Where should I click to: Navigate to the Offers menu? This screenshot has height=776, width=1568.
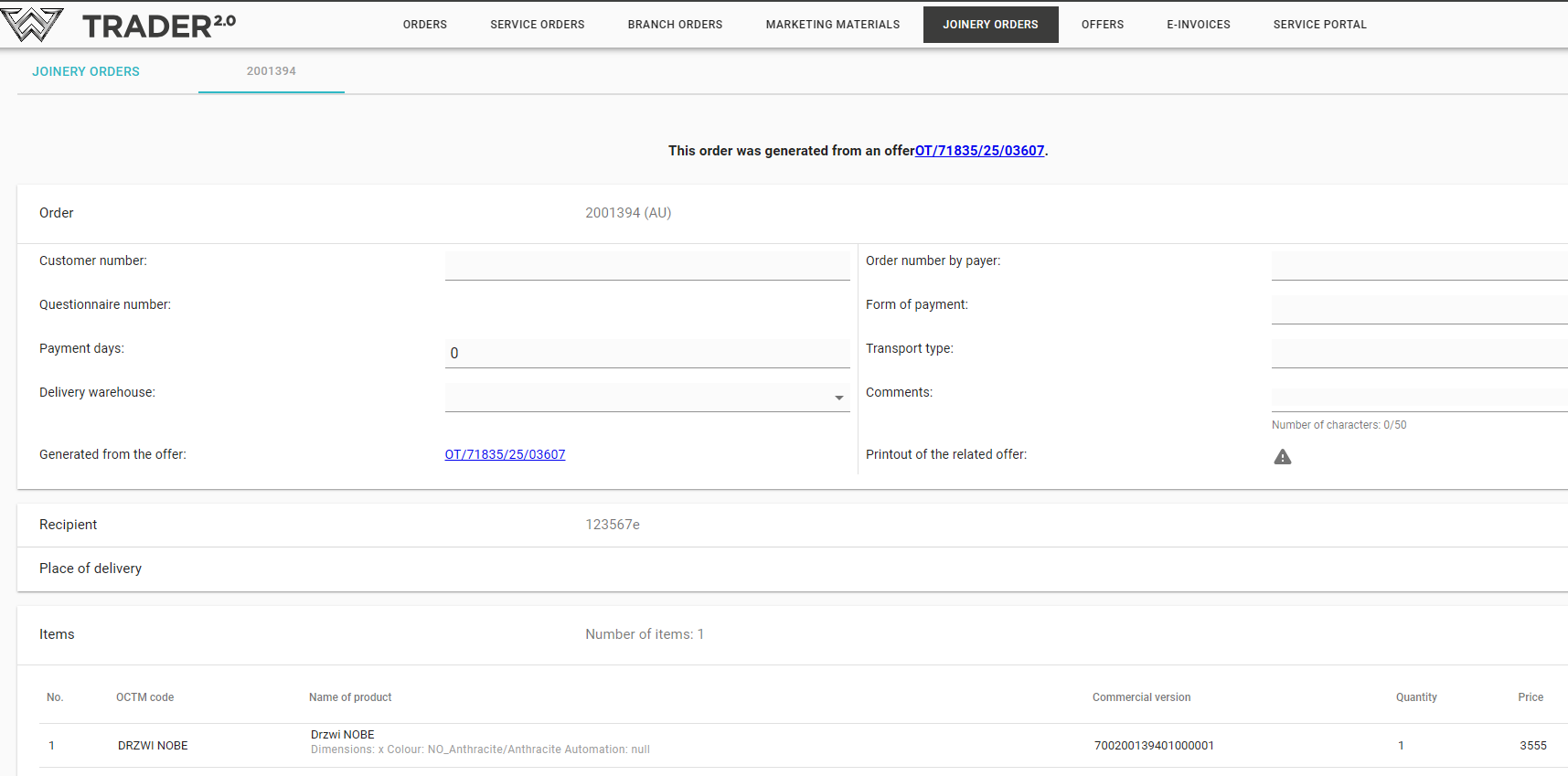(x=1102, y=25)
